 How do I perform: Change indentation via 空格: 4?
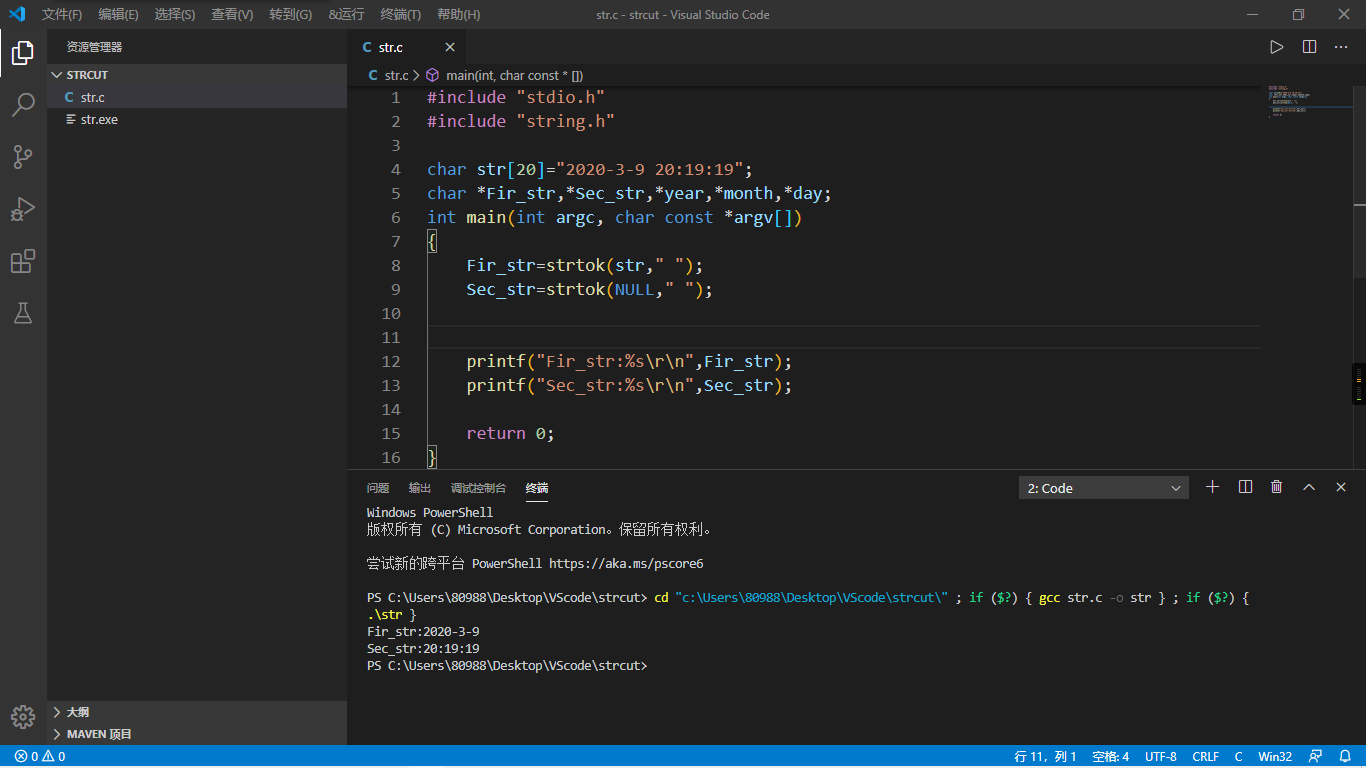click(x=1110, y=757)
